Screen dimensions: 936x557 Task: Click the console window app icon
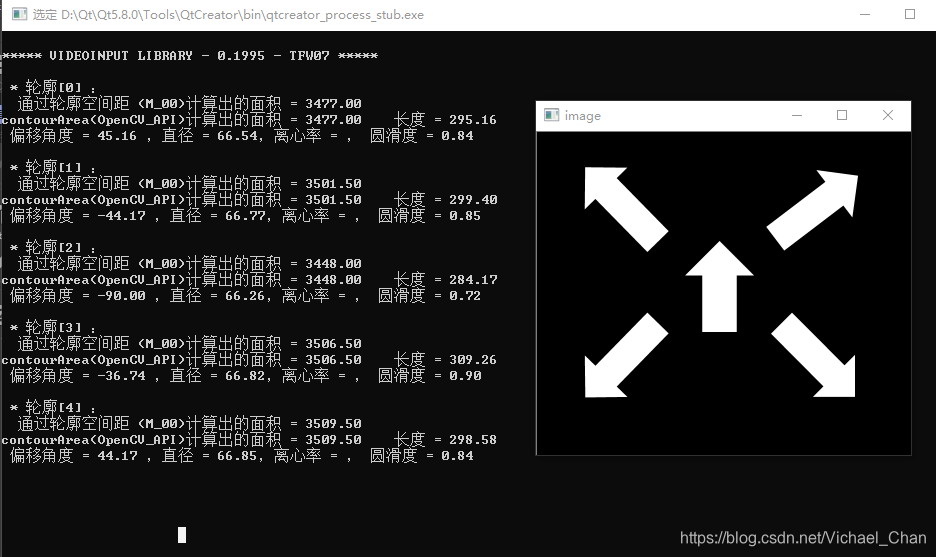click(19, 14)
